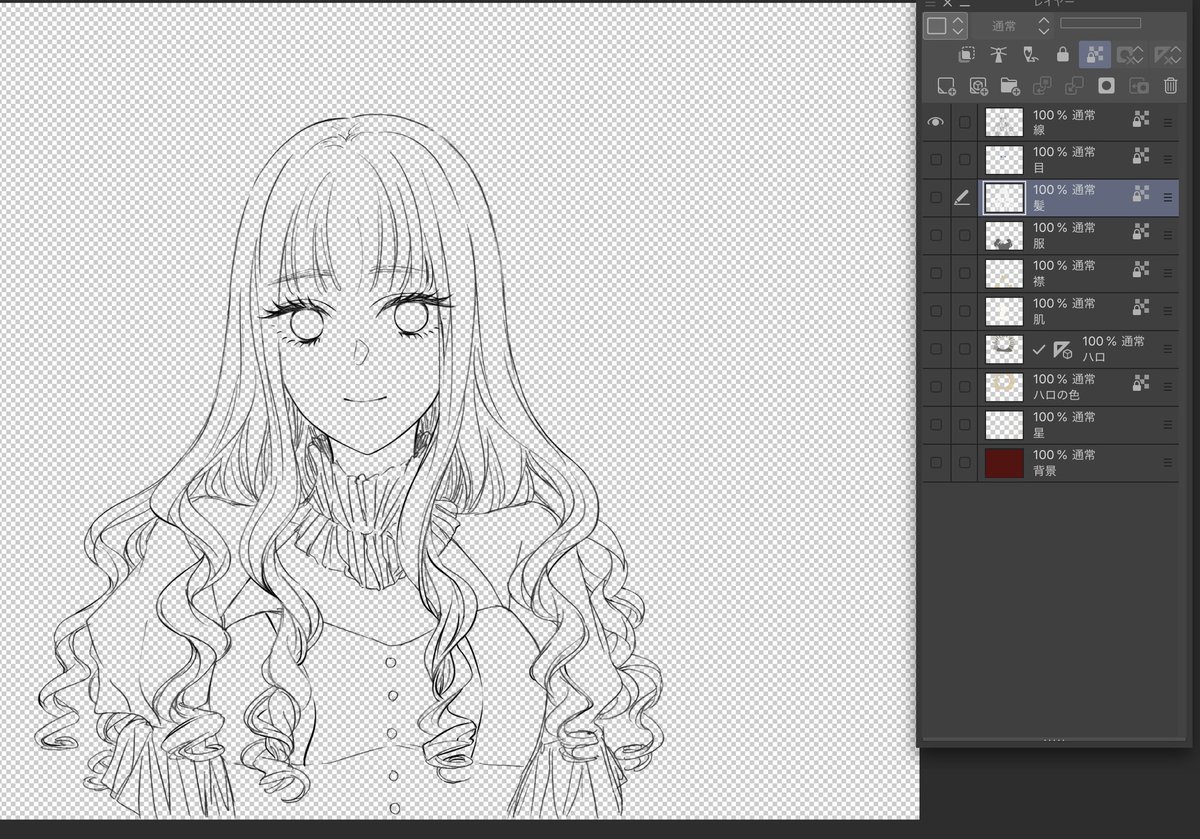This screenshot has height=839, width=1200.
Task: Set as reference layer lighthouse icon
Action: (x=998, y=54)
